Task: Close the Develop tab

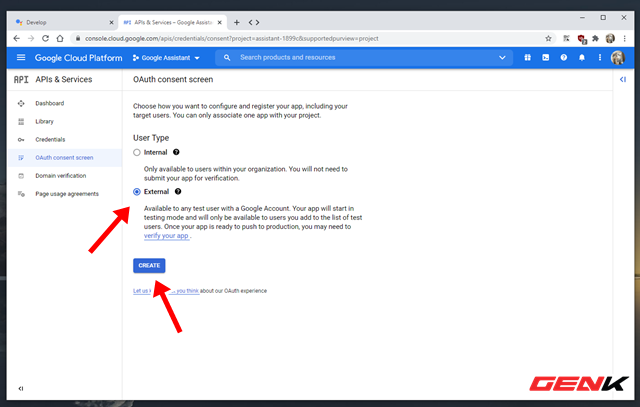Action: point(111,22)
